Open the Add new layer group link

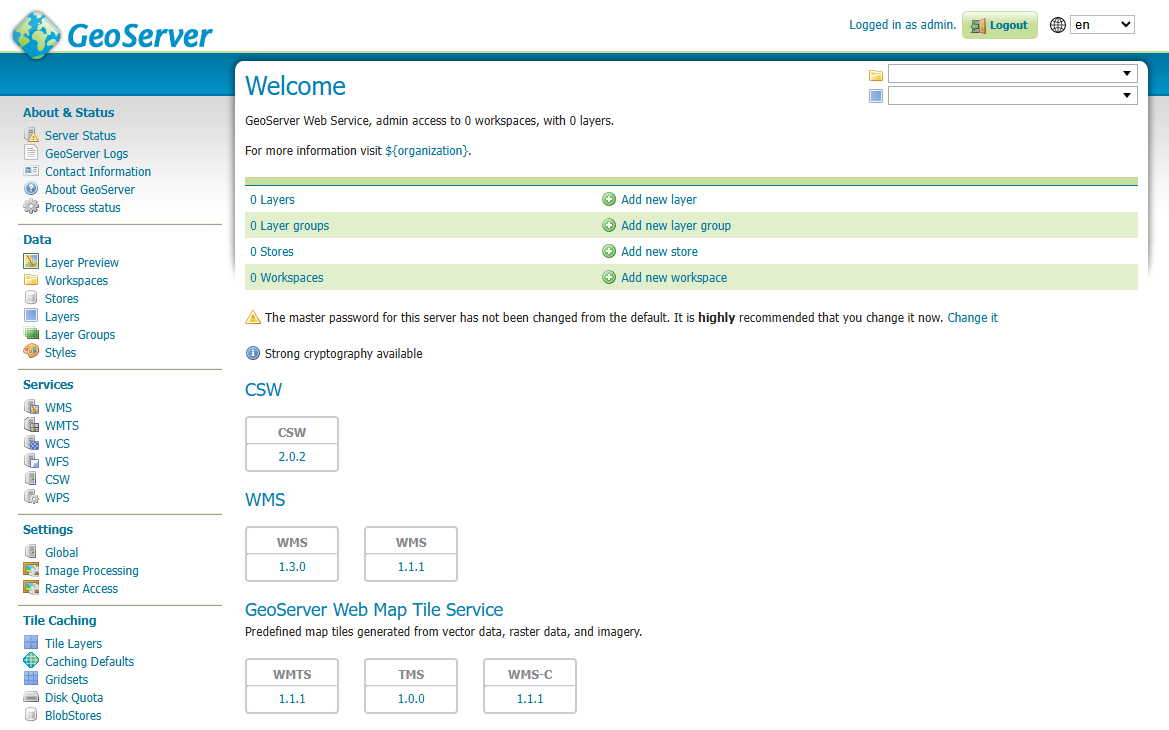[675, 225]
